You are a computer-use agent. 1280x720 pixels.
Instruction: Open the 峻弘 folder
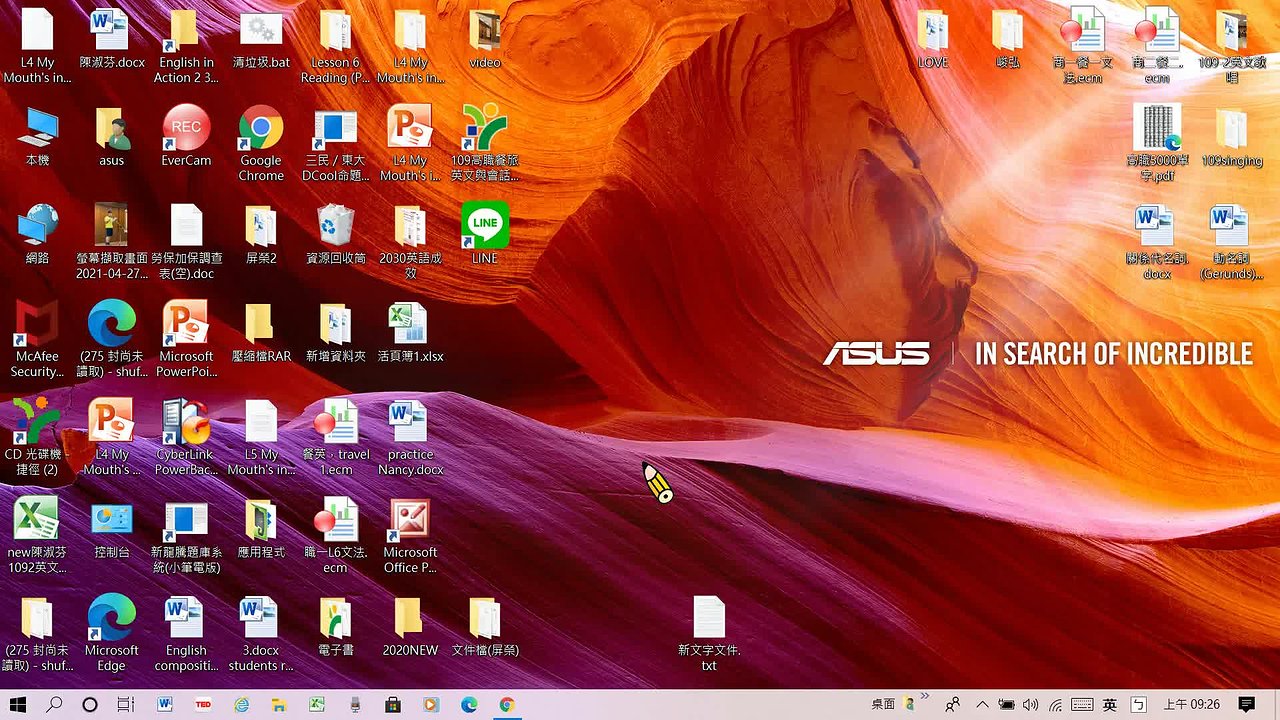click(x=1008, y=40)
